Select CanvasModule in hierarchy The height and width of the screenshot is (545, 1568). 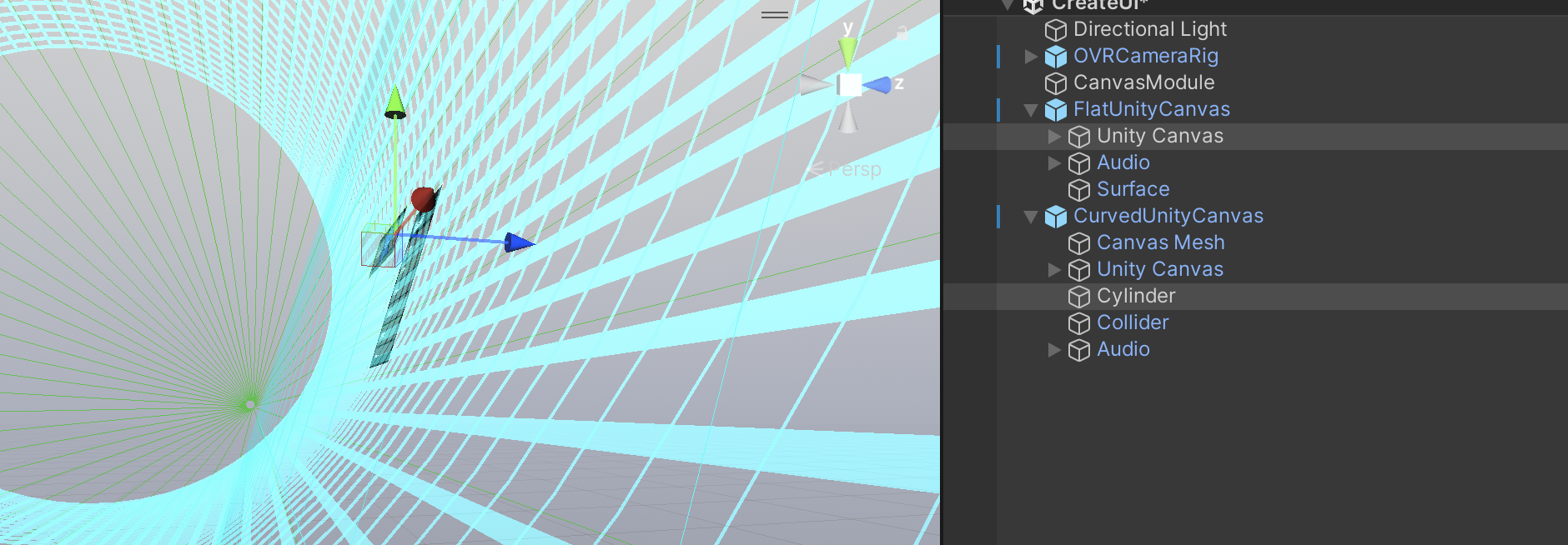tap(1144, 82)
